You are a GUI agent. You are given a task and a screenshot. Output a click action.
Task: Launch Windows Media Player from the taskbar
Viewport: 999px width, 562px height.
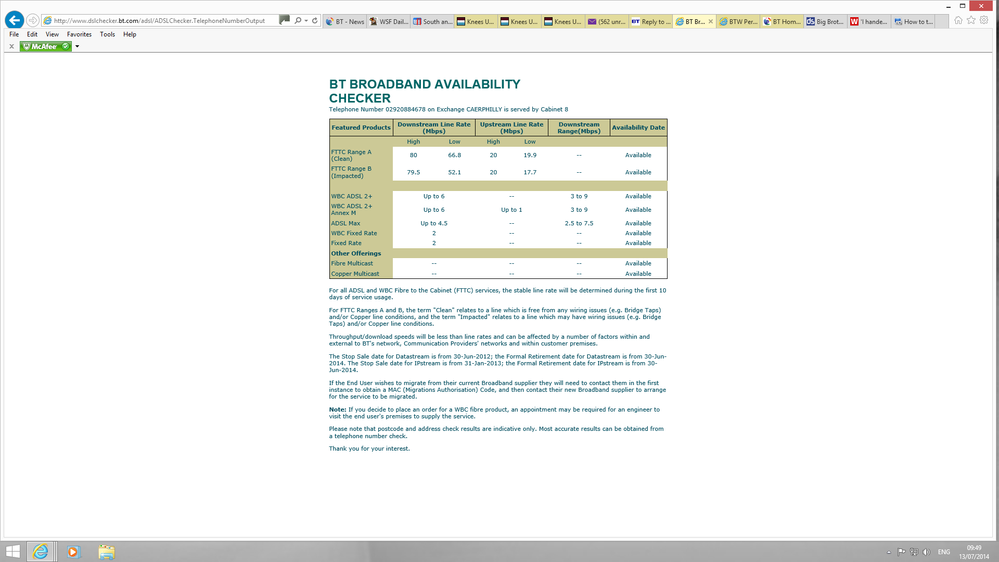pos(73,552)
